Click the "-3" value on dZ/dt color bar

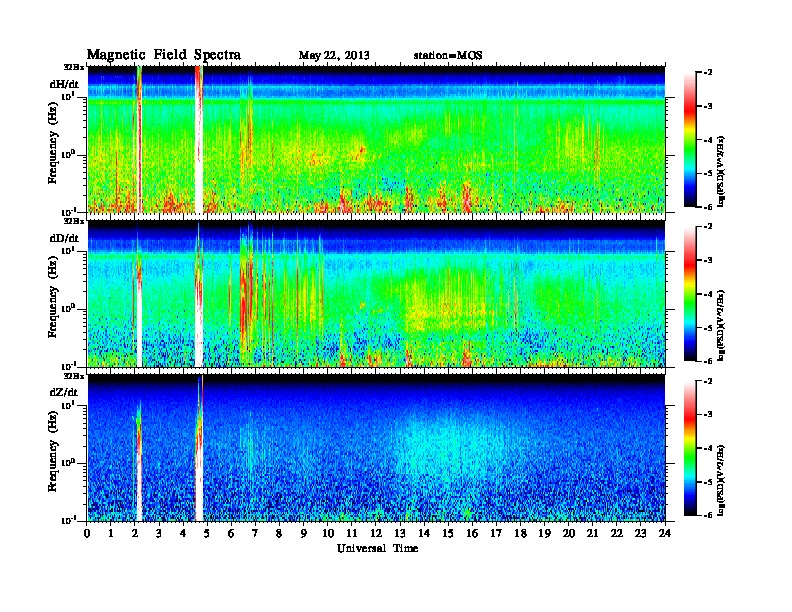709,415
